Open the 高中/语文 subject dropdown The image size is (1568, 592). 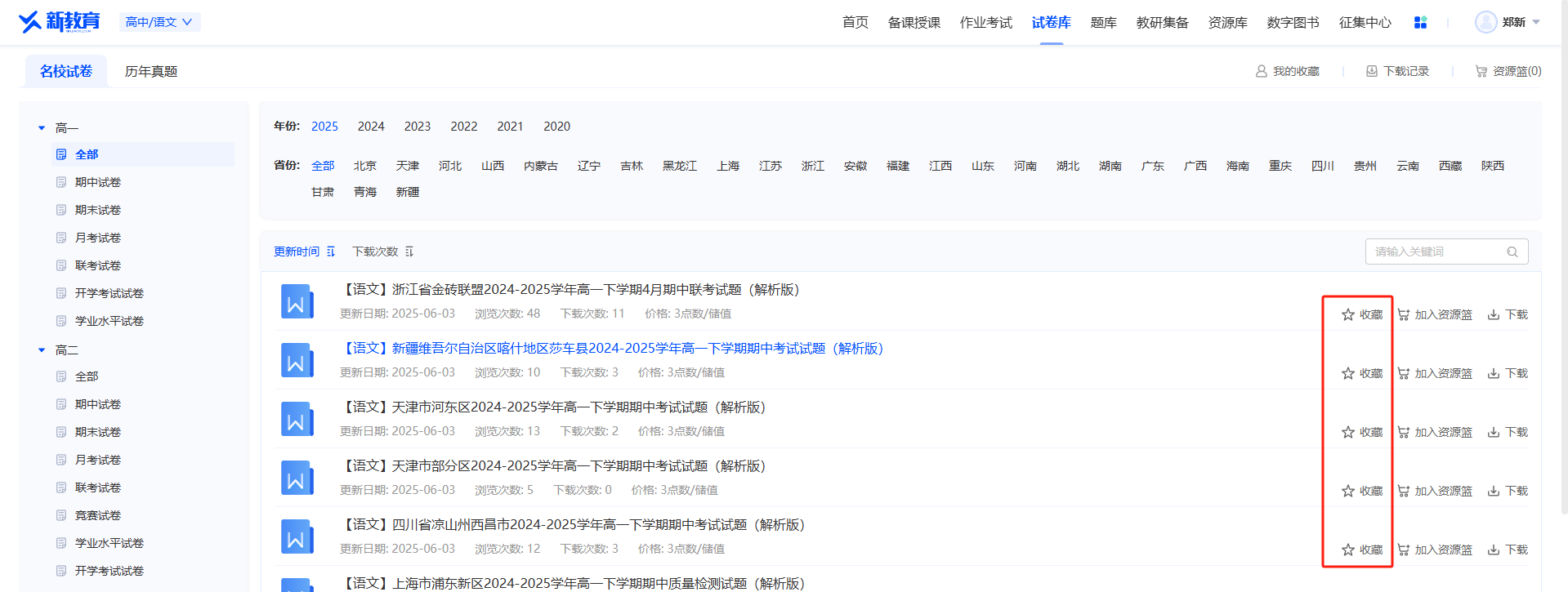click(159, 22)
